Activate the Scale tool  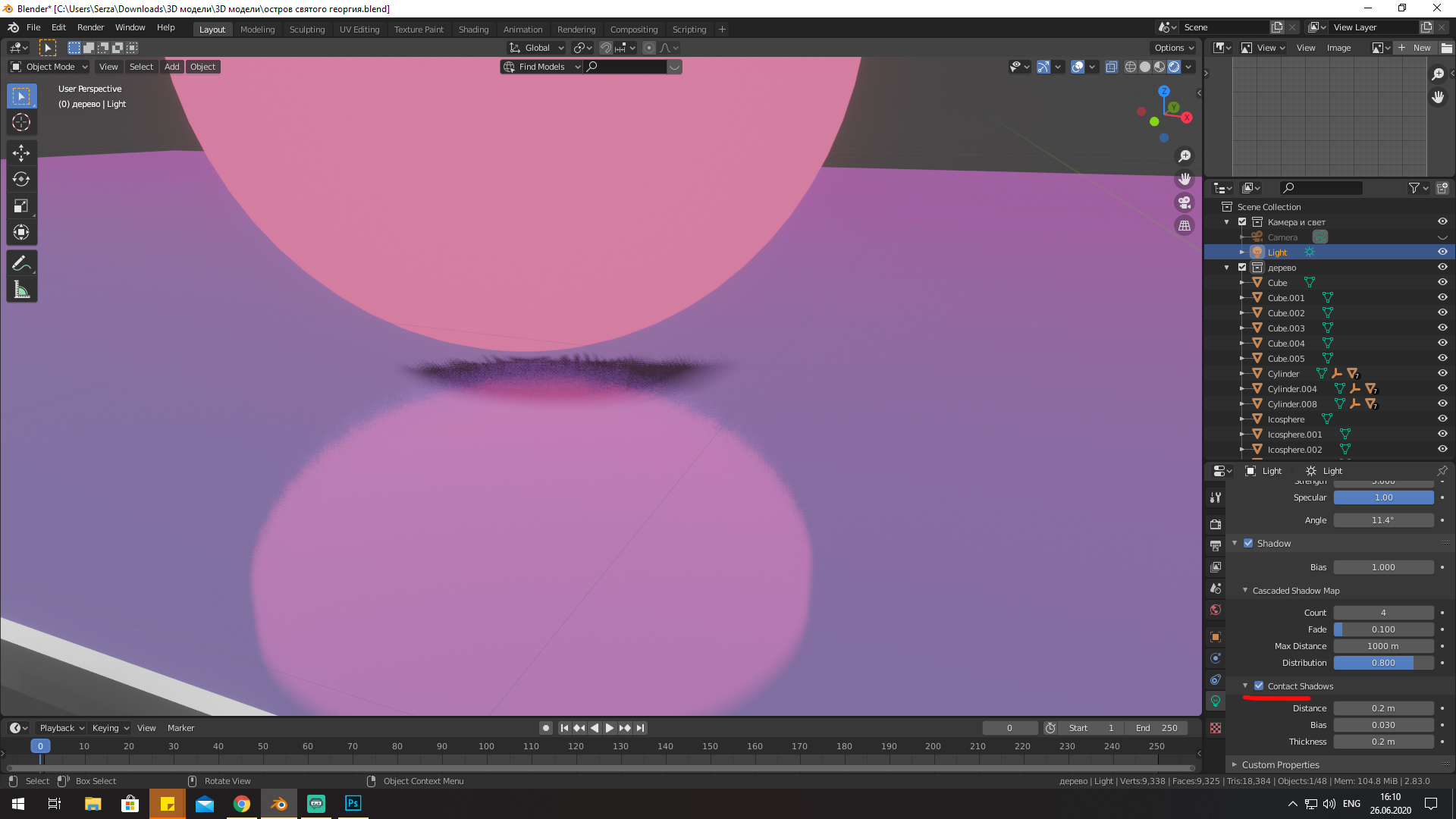pyautogui.click(x=21, y=206)
